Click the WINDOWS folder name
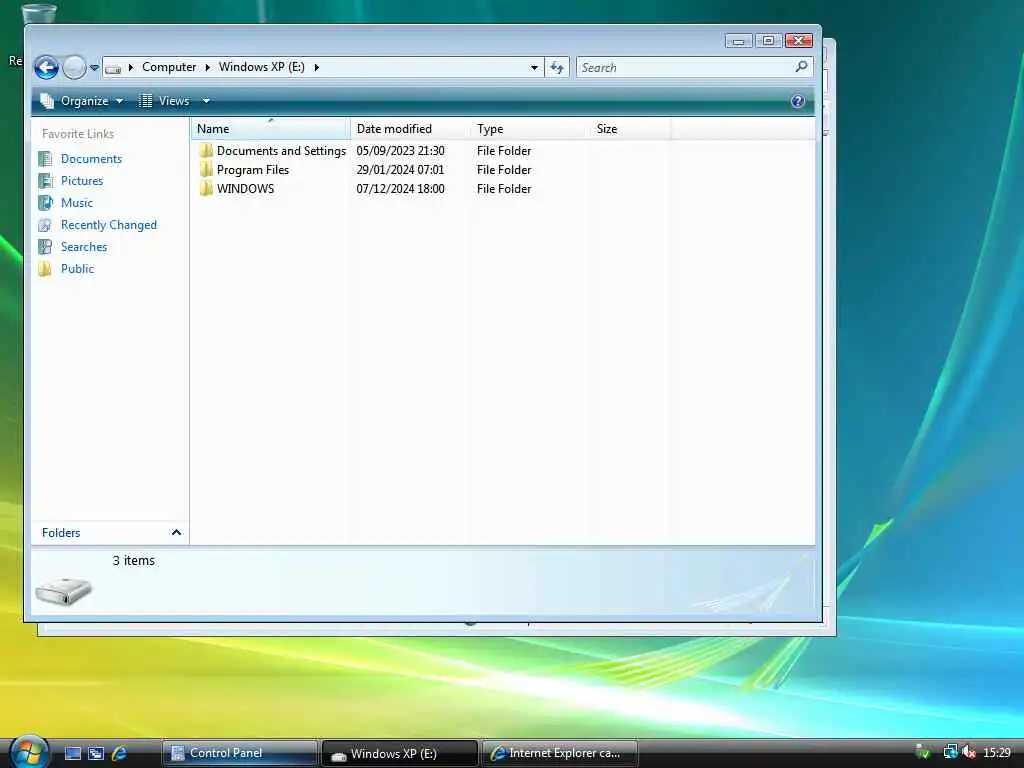Screen dimensions: 1024x768 tap(246, 188)
